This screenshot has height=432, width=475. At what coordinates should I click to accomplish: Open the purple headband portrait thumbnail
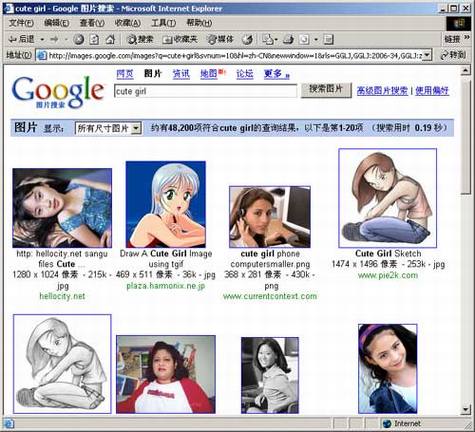click(387, 369)
